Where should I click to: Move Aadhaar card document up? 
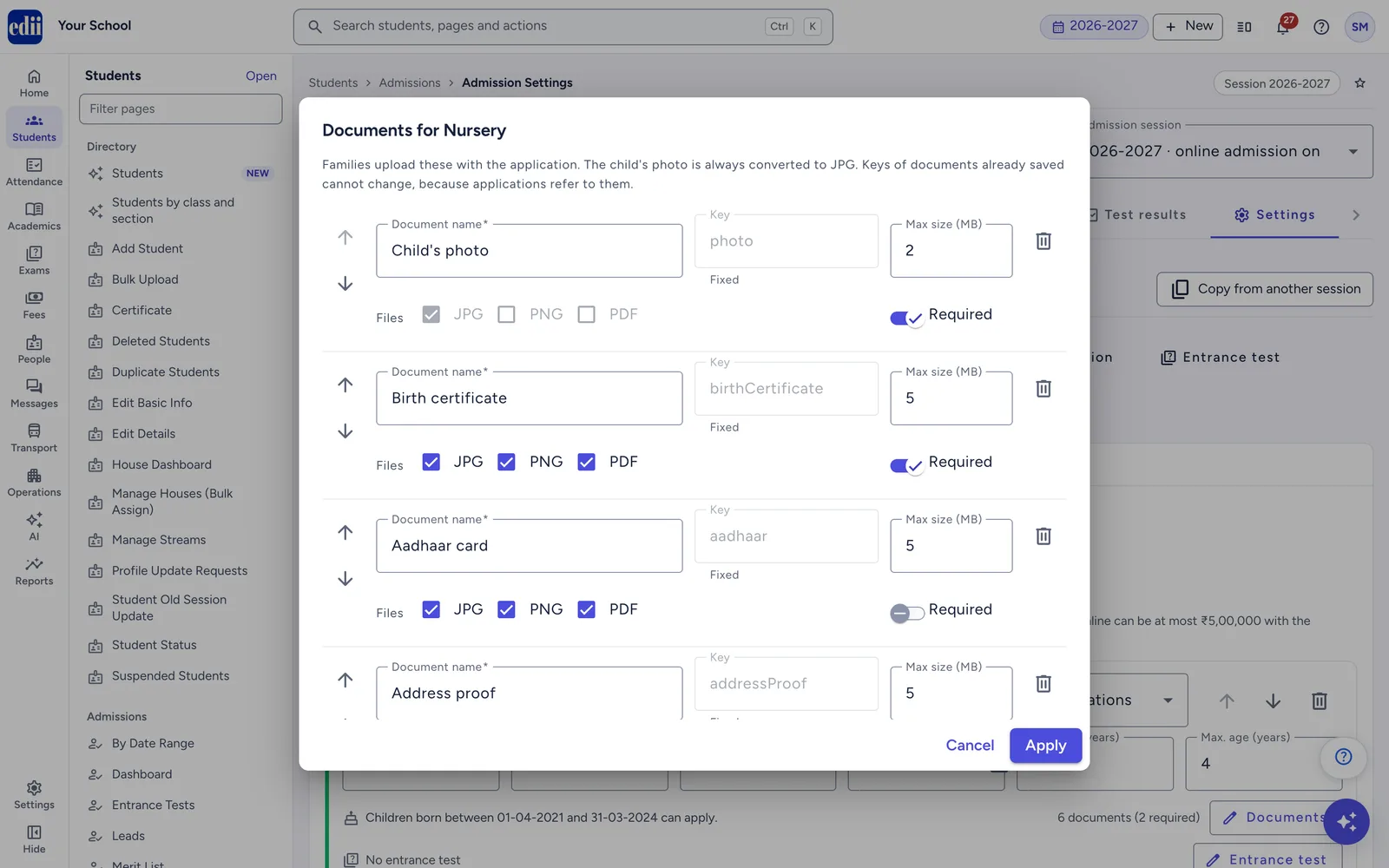[x=346, y=532]
